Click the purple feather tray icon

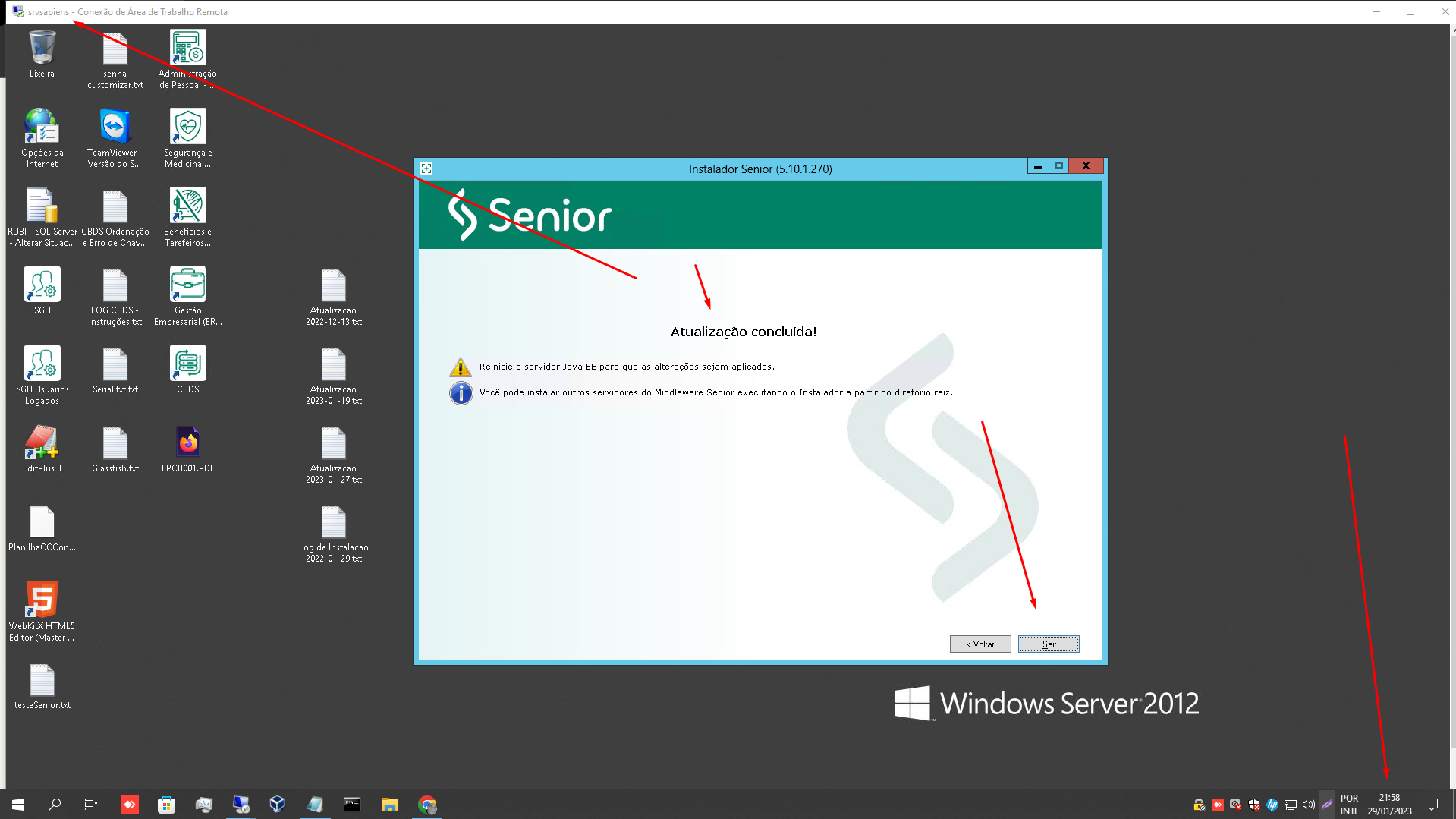click(1327, 805)
